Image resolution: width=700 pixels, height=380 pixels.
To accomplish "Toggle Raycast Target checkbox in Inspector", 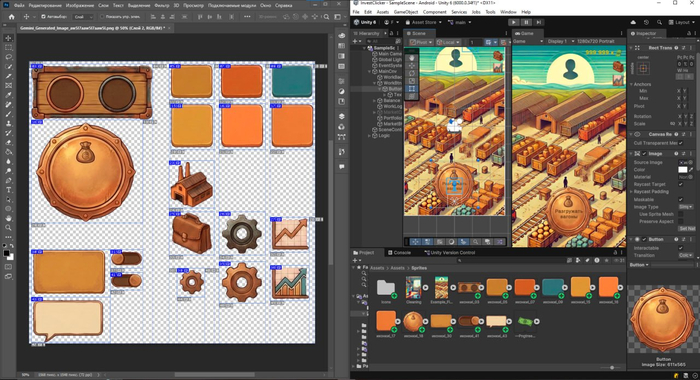I will point(680,184).
